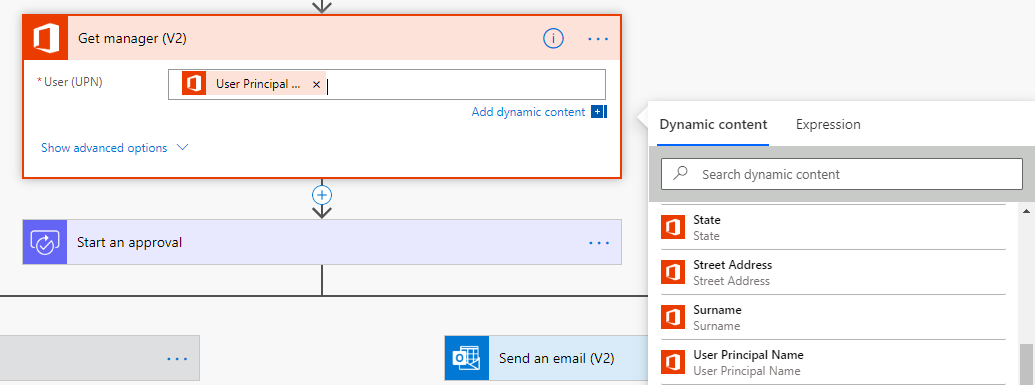Screen dimensions: 1035x385
Task: Click the blue plus badge beside Add dynamic content
Action: pos(599,112)
